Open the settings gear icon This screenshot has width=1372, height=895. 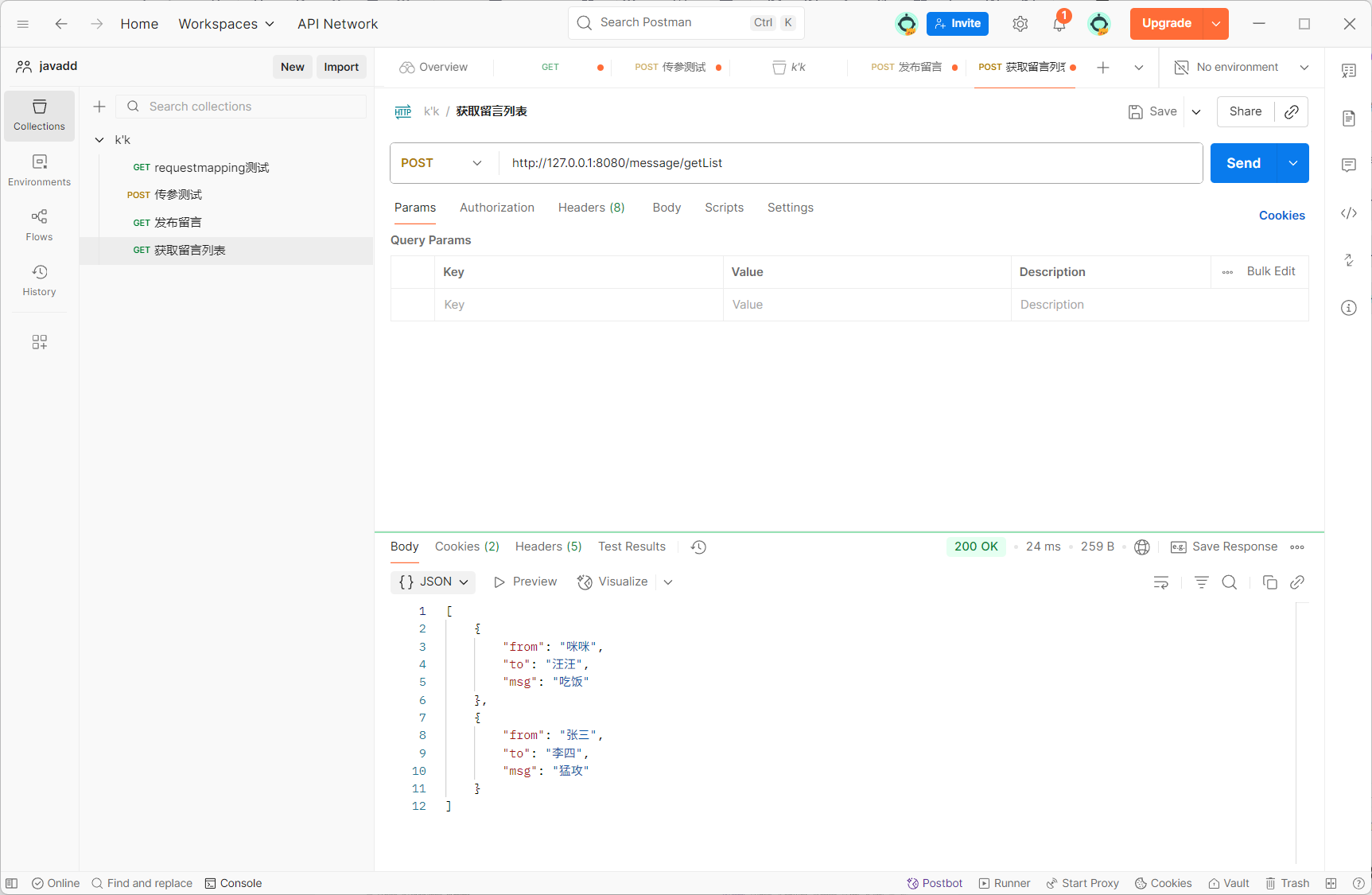(x=1020, y=24)
